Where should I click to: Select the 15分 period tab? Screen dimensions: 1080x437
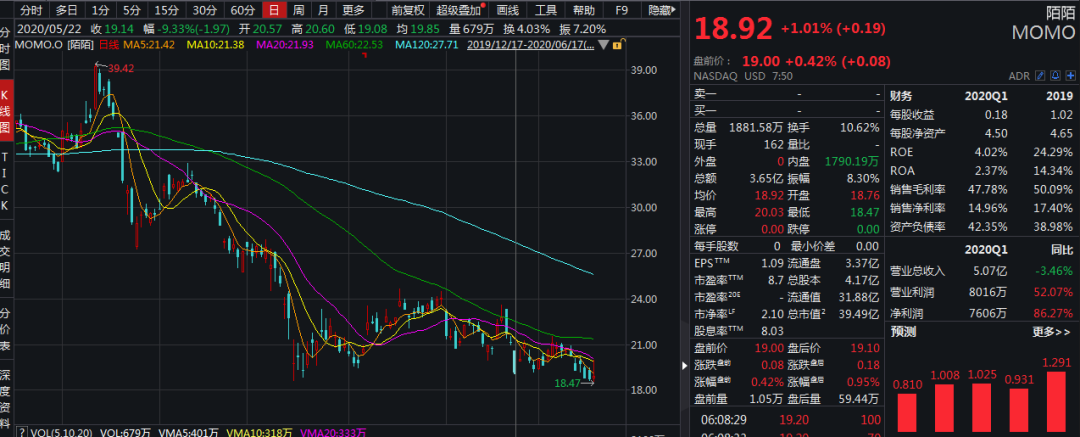pos(166,10)
